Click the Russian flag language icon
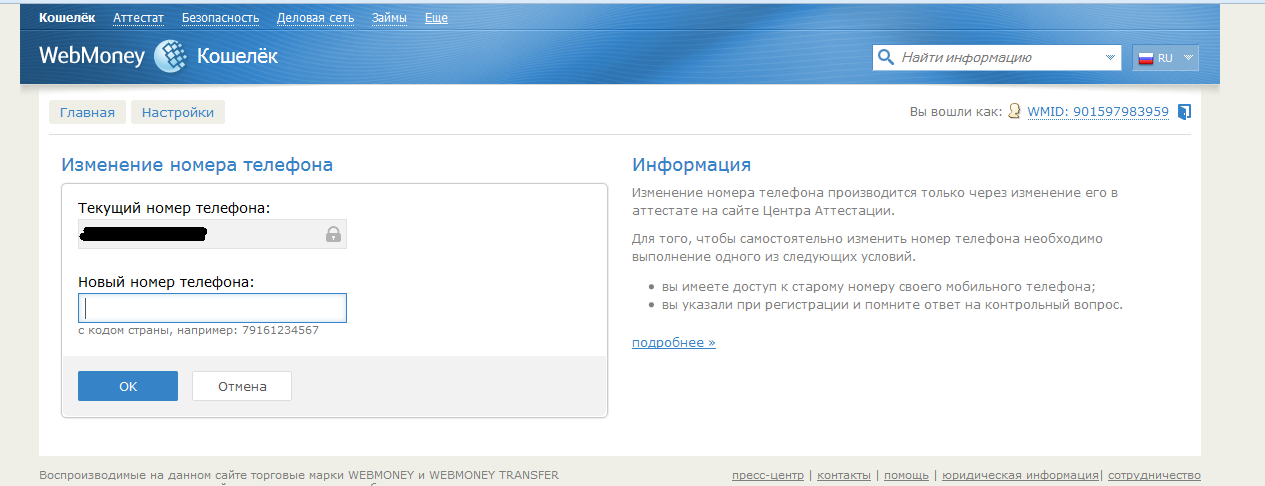The image size is (1265, 486). 1146,58
